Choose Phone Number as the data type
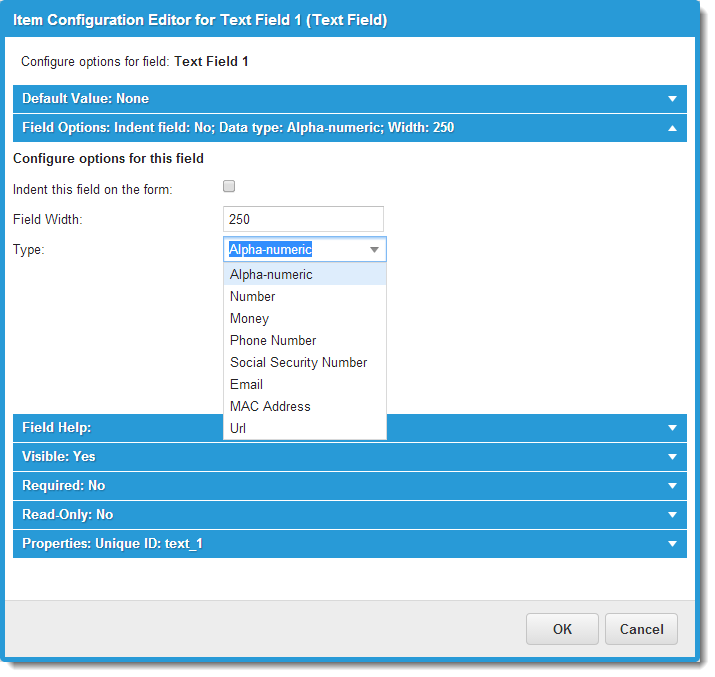The image size is (715, 677). pyautogui.click(x=272, y=341)
